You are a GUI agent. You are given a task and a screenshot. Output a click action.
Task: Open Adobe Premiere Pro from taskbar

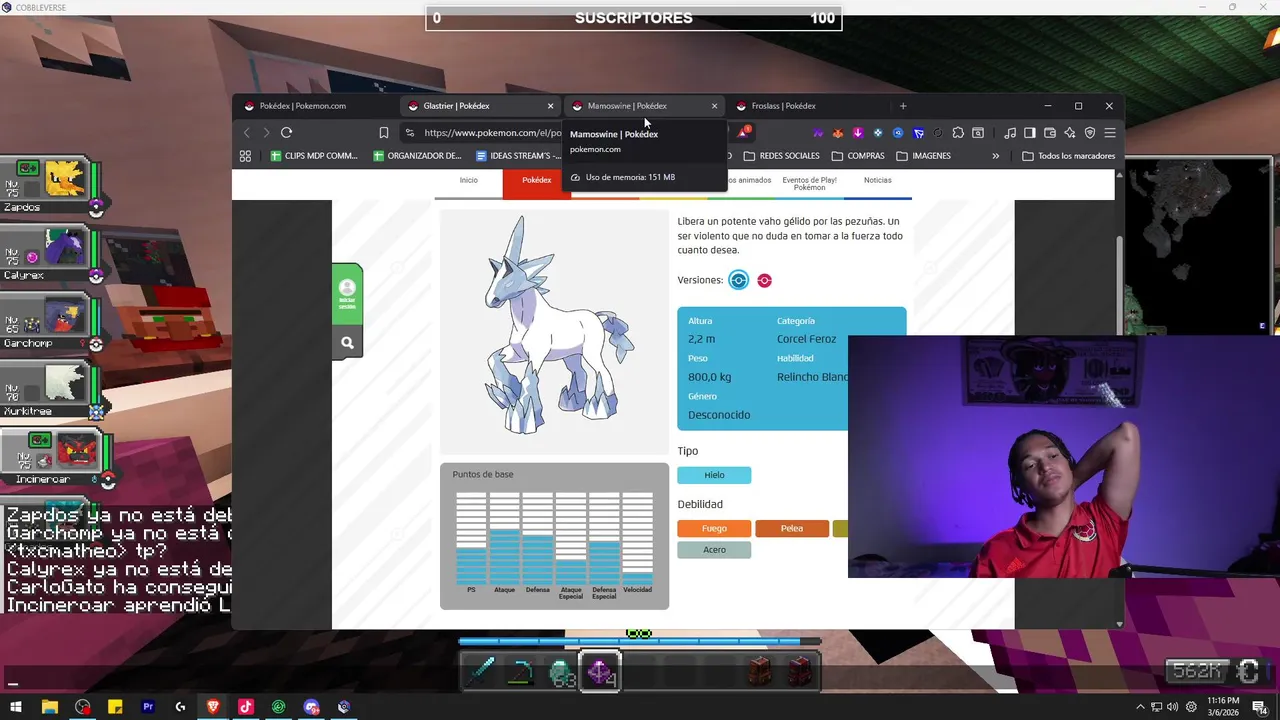(x=148, y=707)
